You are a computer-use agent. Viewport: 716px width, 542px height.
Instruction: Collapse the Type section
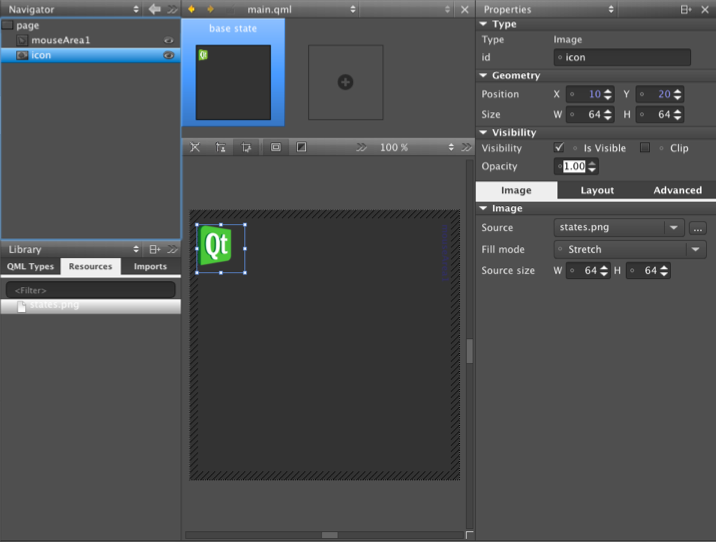(x=483, y=24)
